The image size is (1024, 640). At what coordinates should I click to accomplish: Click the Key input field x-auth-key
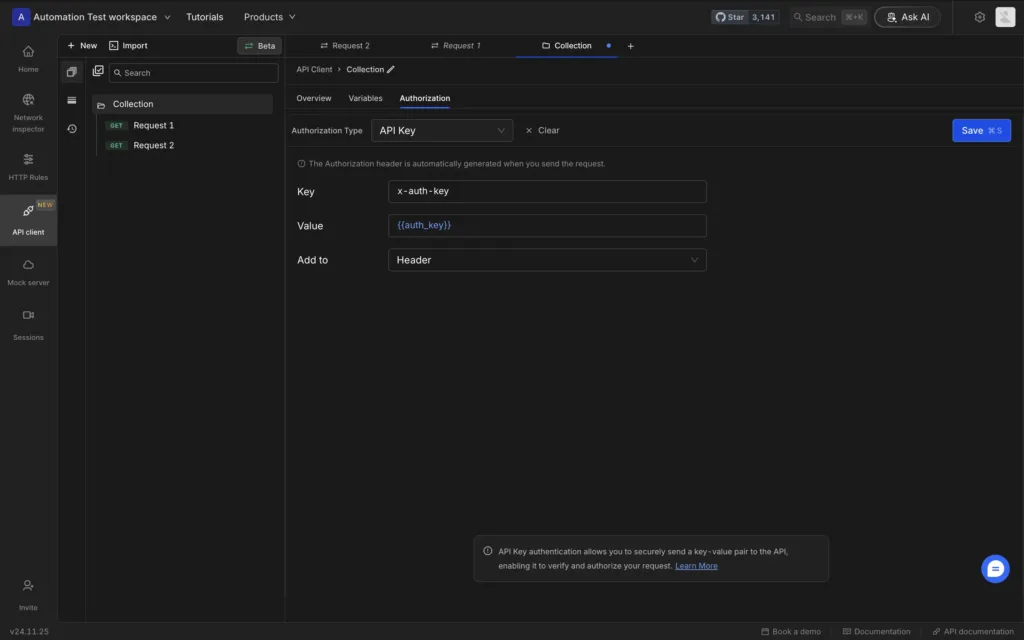point(547,191)
